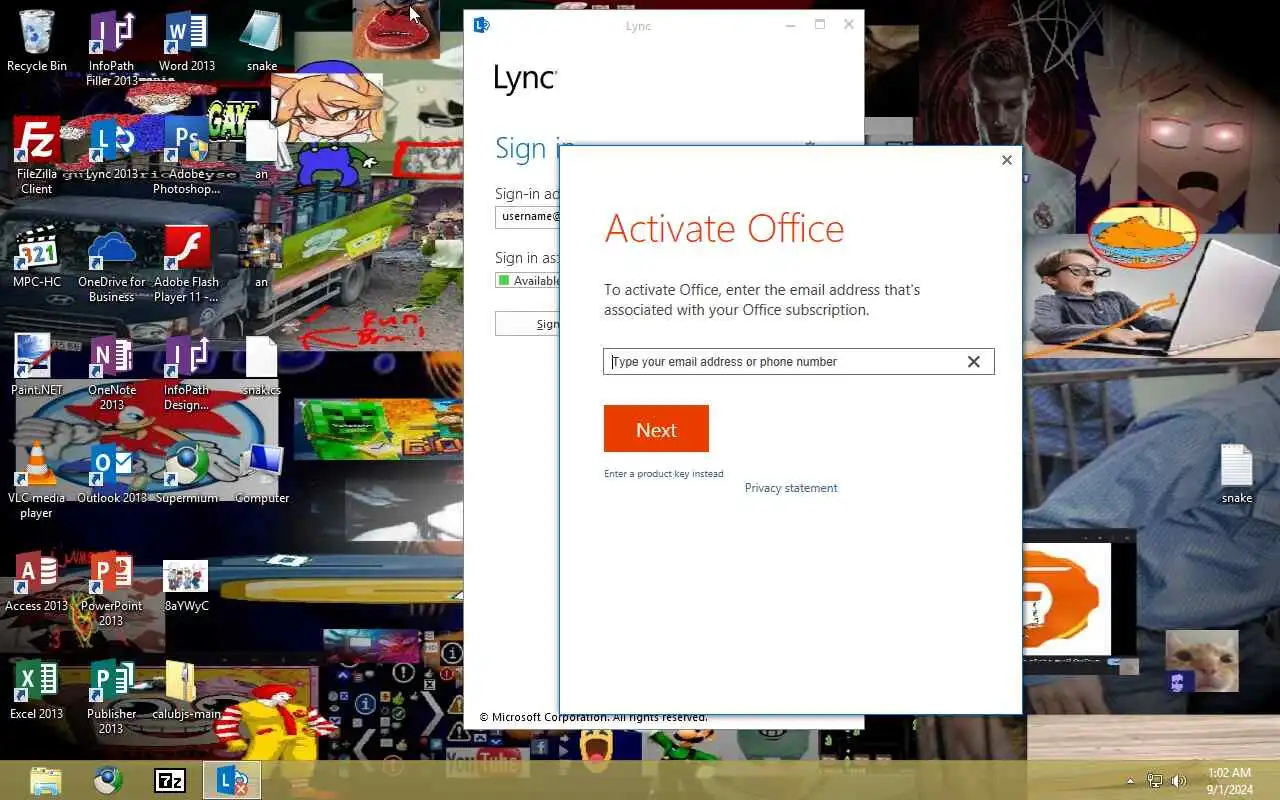Launch the Excel 2013 shortcut
This screenshot has height=800, width=1280.
point(37,690)
